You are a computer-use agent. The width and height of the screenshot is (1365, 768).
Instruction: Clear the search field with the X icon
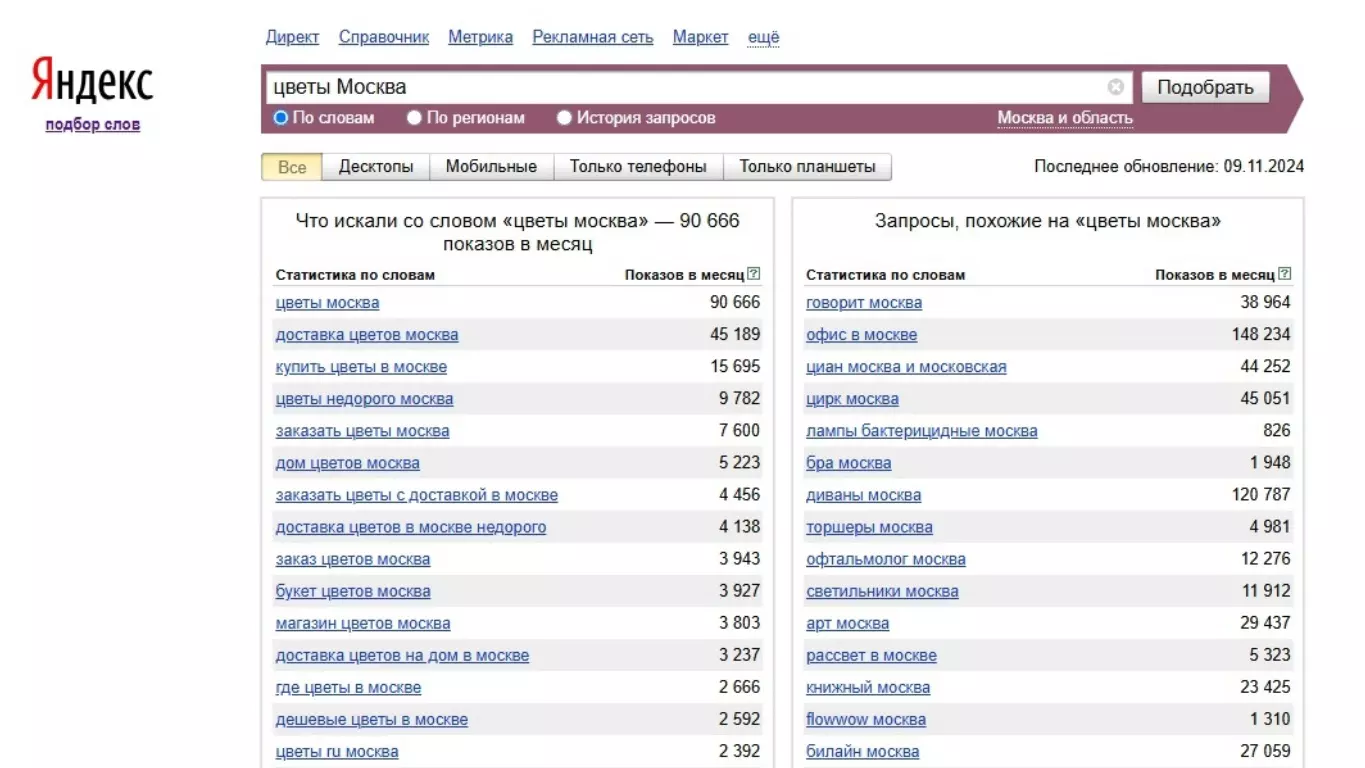coord(1115,87)
